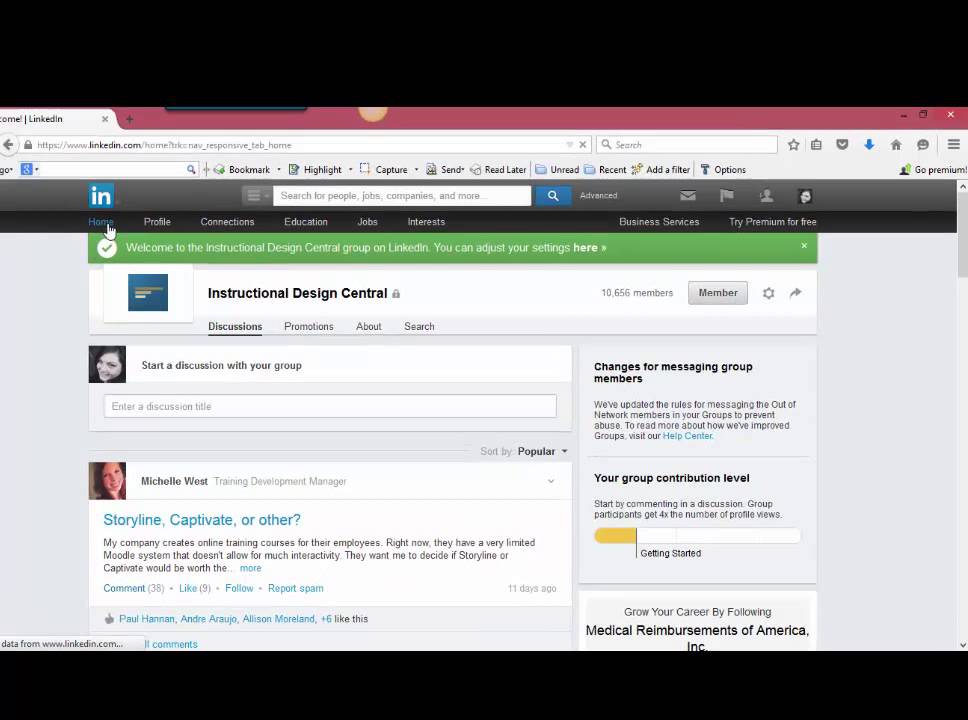
Task: Open Business Services menu
Action: (x=659, y=222)
